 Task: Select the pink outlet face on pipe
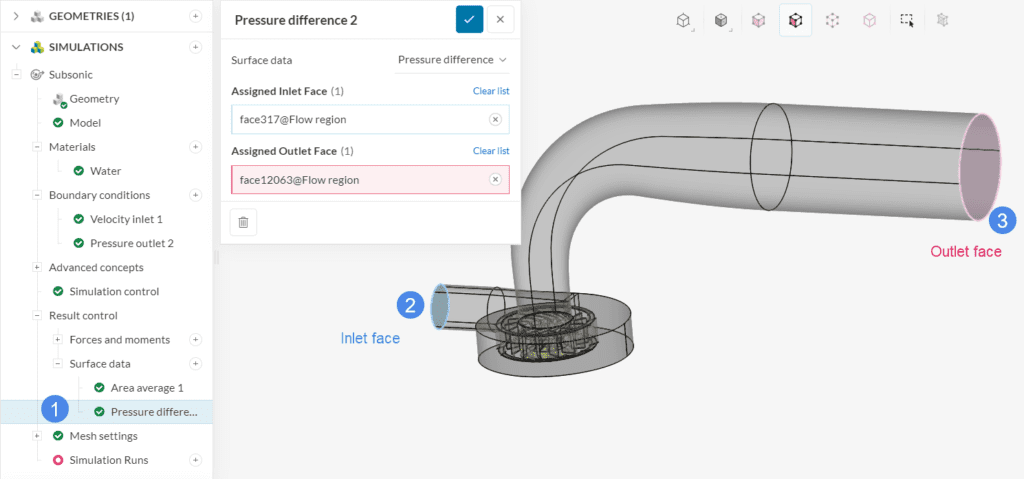[980, 167]
